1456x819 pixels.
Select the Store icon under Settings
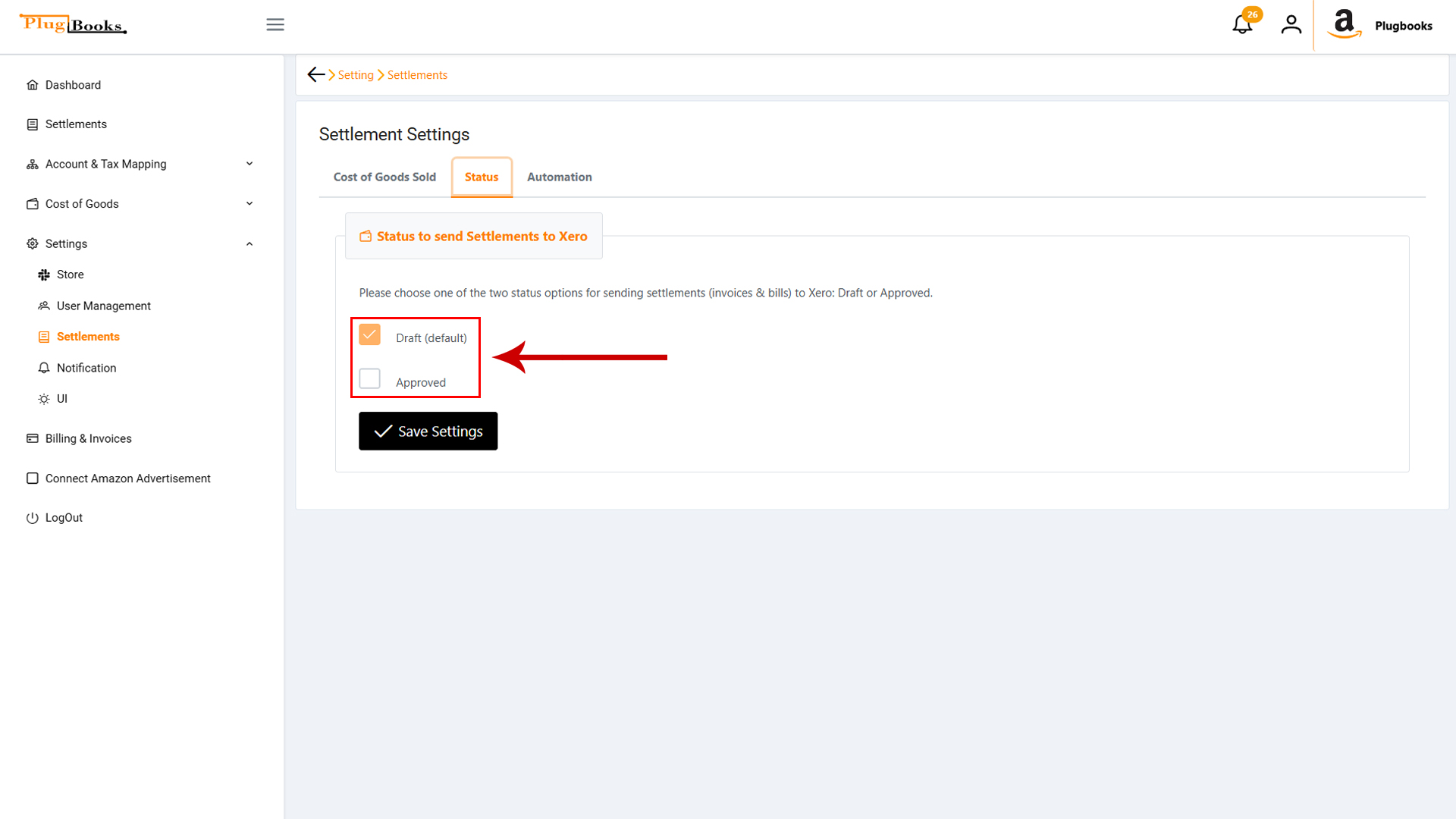(44, 274)
